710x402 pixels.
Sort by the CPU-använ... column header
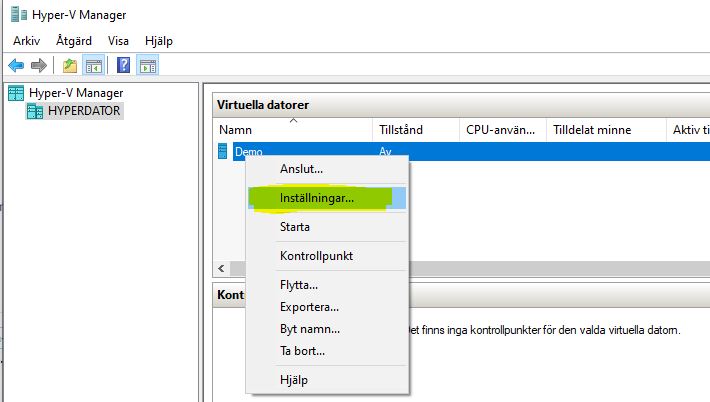(503, 130)
